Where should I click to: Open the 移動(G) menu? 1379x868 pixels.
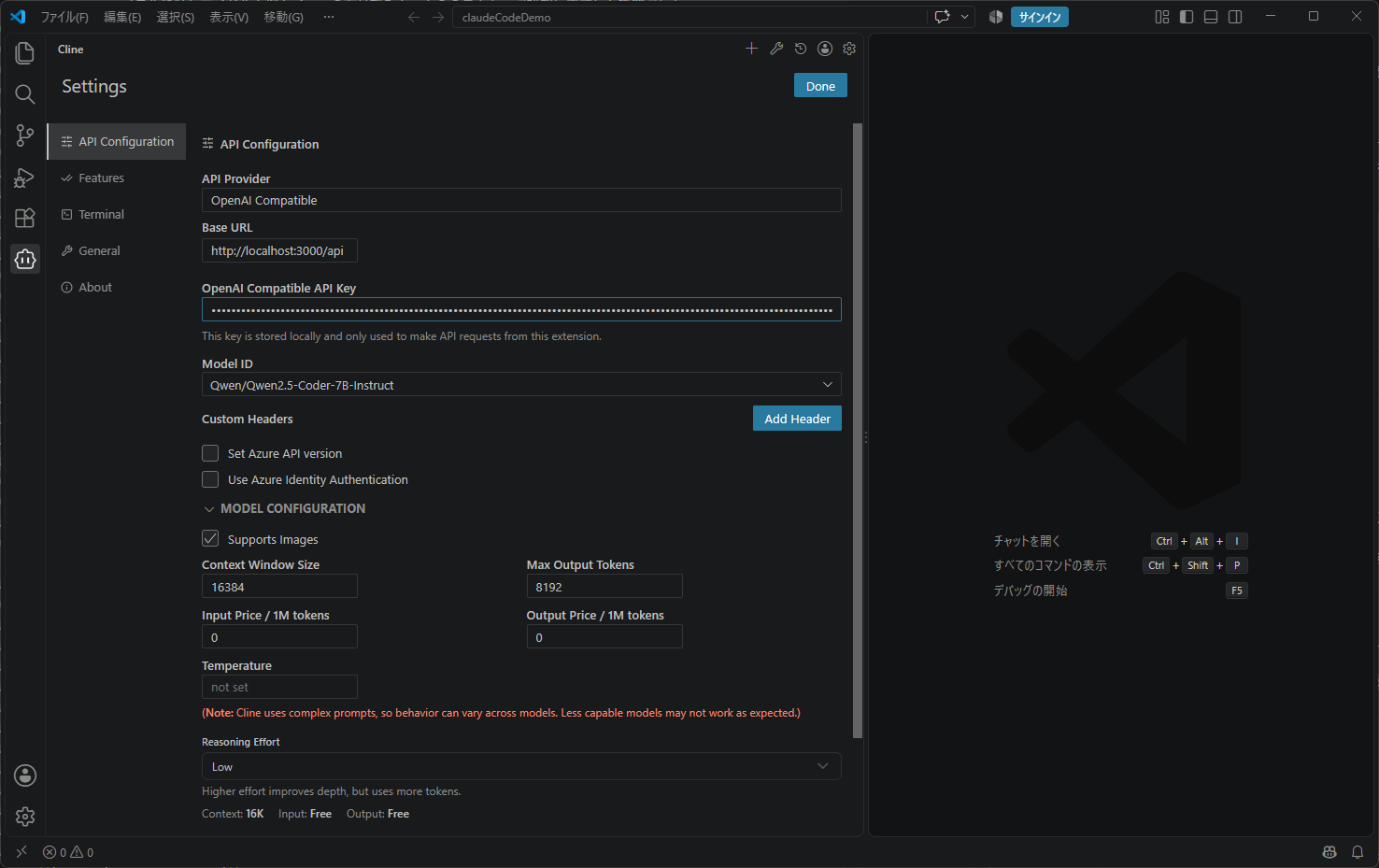point(284,17)
